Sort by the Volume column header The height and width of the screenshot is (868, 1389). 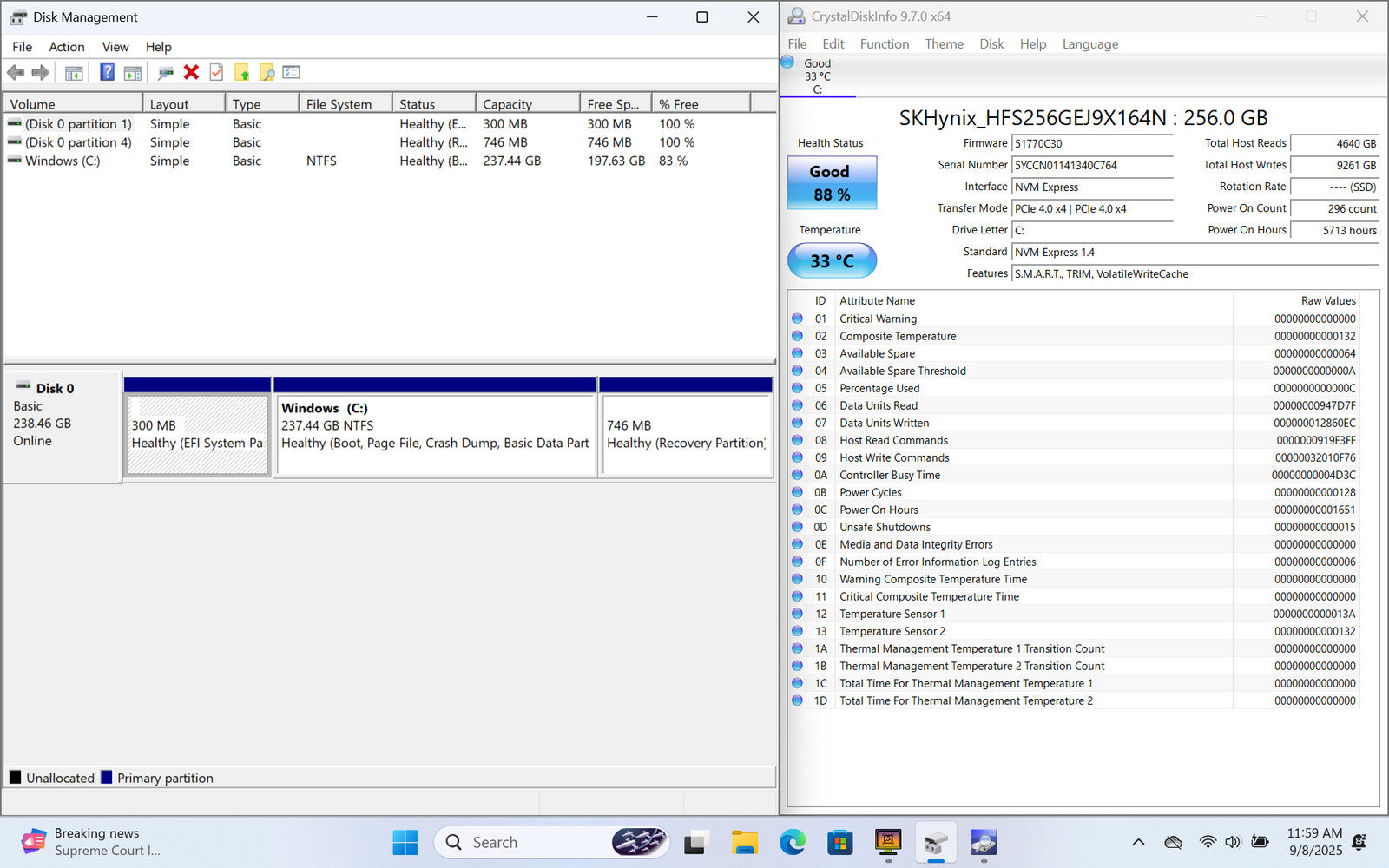pos(74,104)
